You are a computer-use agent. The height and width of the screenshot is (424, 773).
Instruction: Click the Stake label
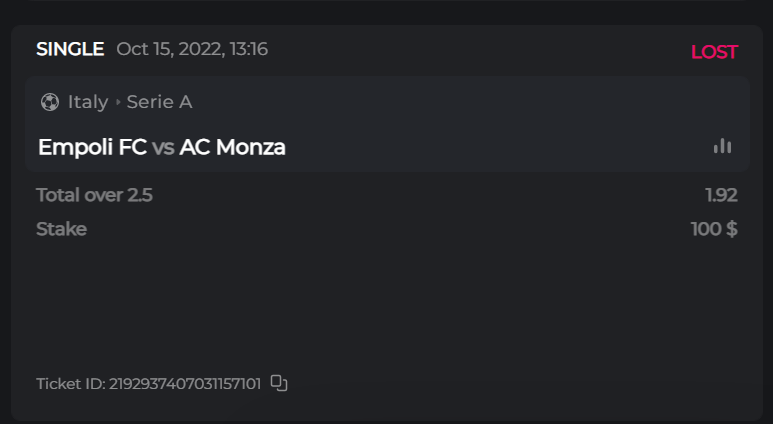(61, 229)
